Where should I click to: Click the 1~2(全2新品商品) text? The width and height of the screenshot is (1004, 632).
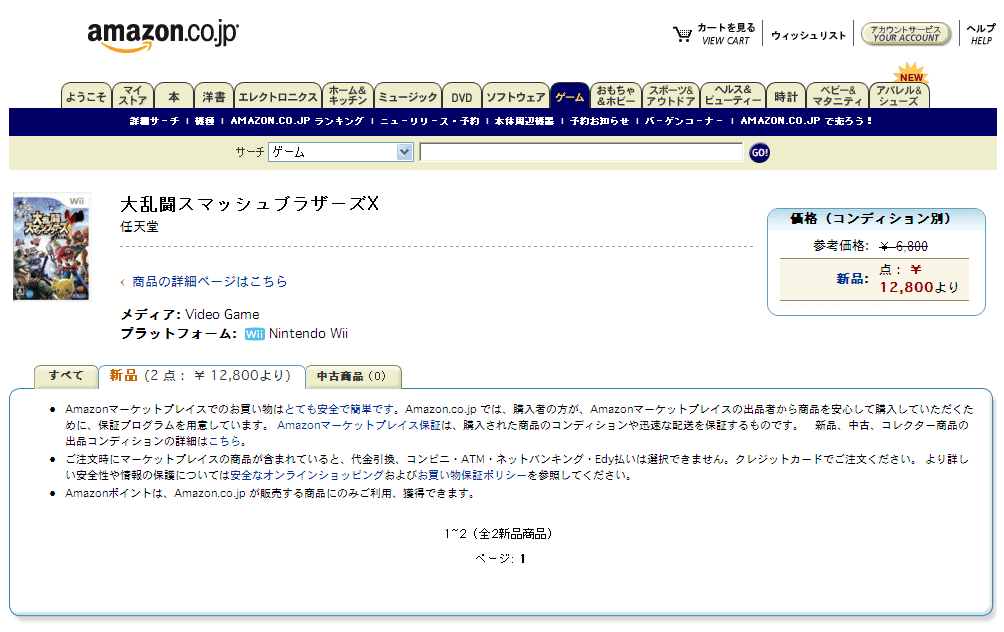coord(499,534)
